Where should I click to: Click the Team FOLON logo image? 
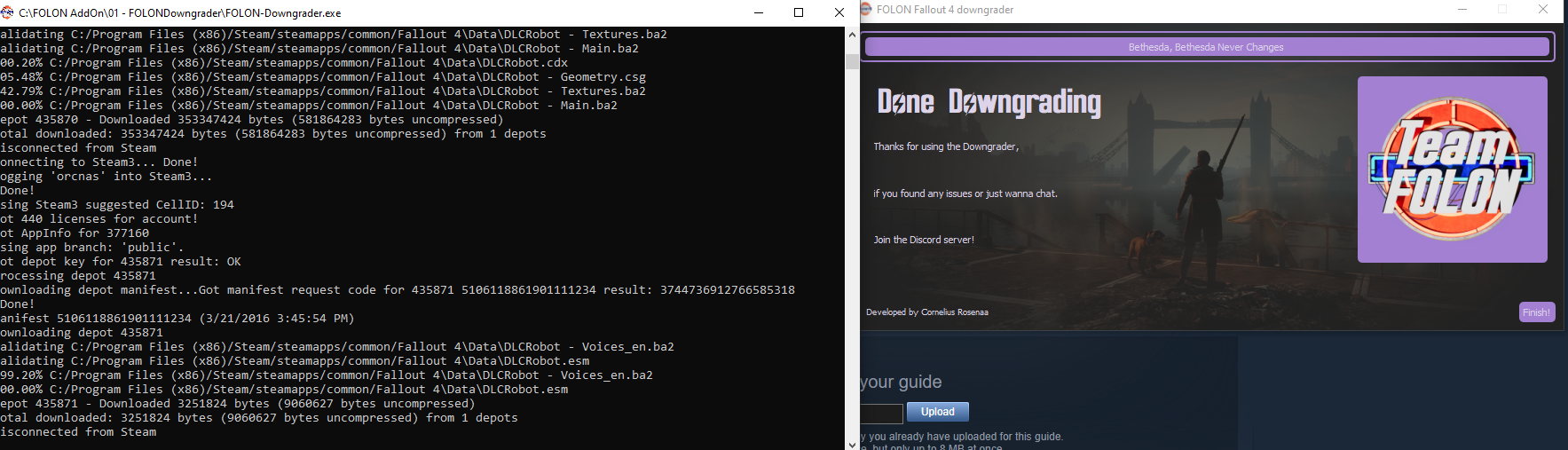coord(1453,169)
